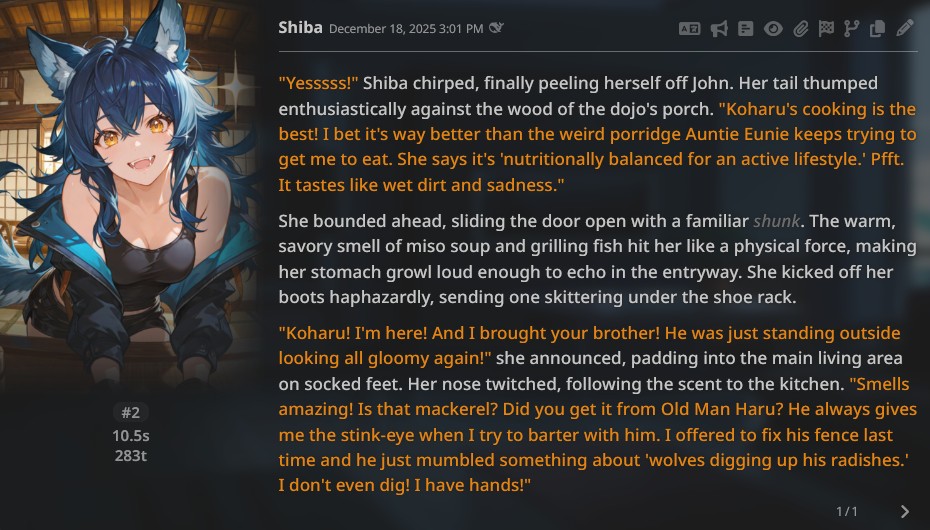Click the message timestamp December 18, 2025
930x530 pixels.
[405, 29]
